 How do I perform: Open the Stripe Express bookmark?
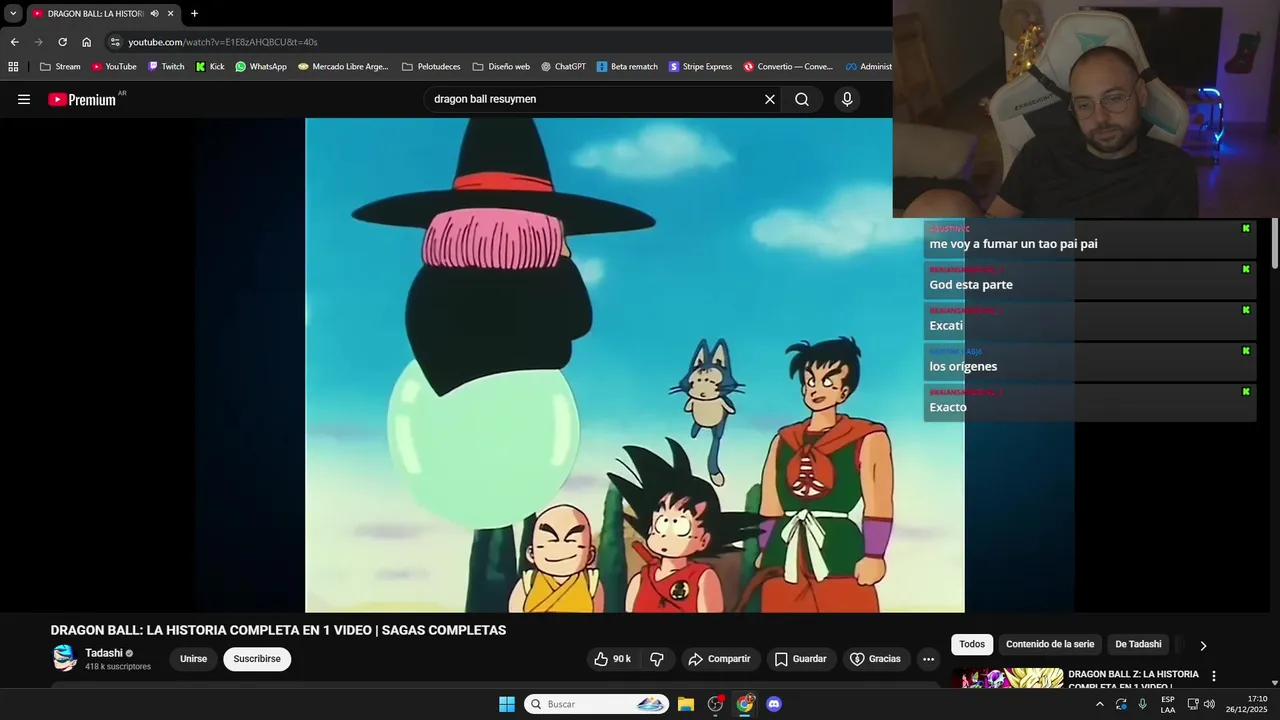[700, 67]
